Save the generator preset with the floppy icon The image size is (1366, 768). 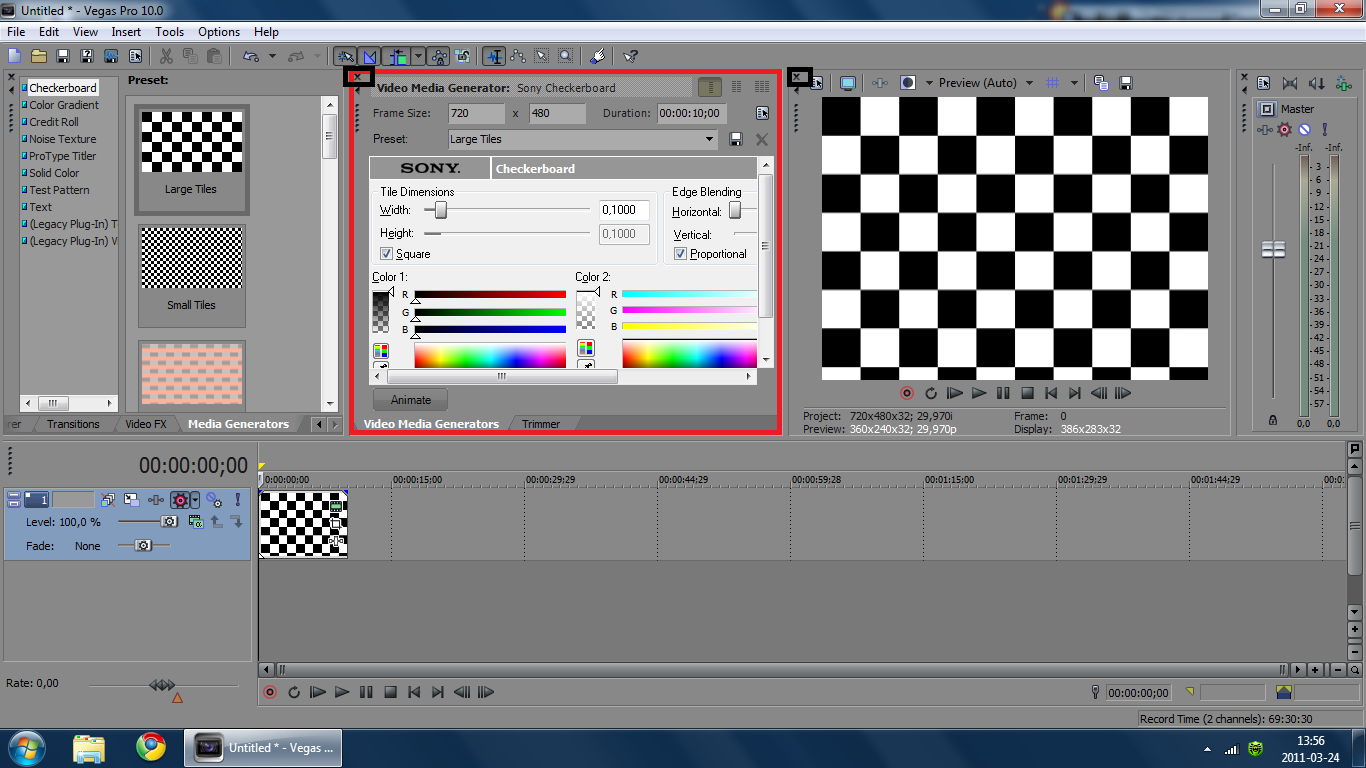pos(736,140)
